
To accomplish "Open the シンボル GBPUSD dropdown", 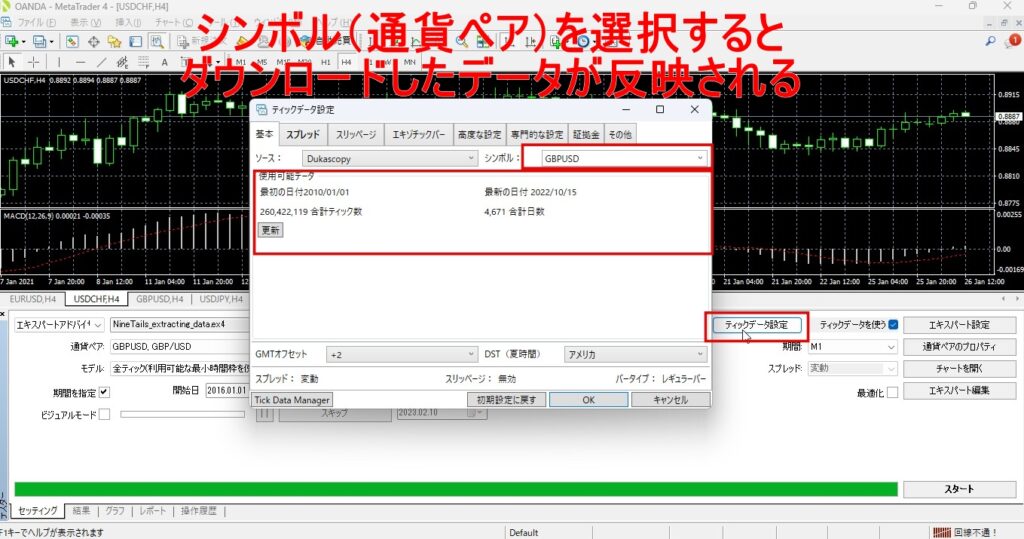I will (624, 158).
